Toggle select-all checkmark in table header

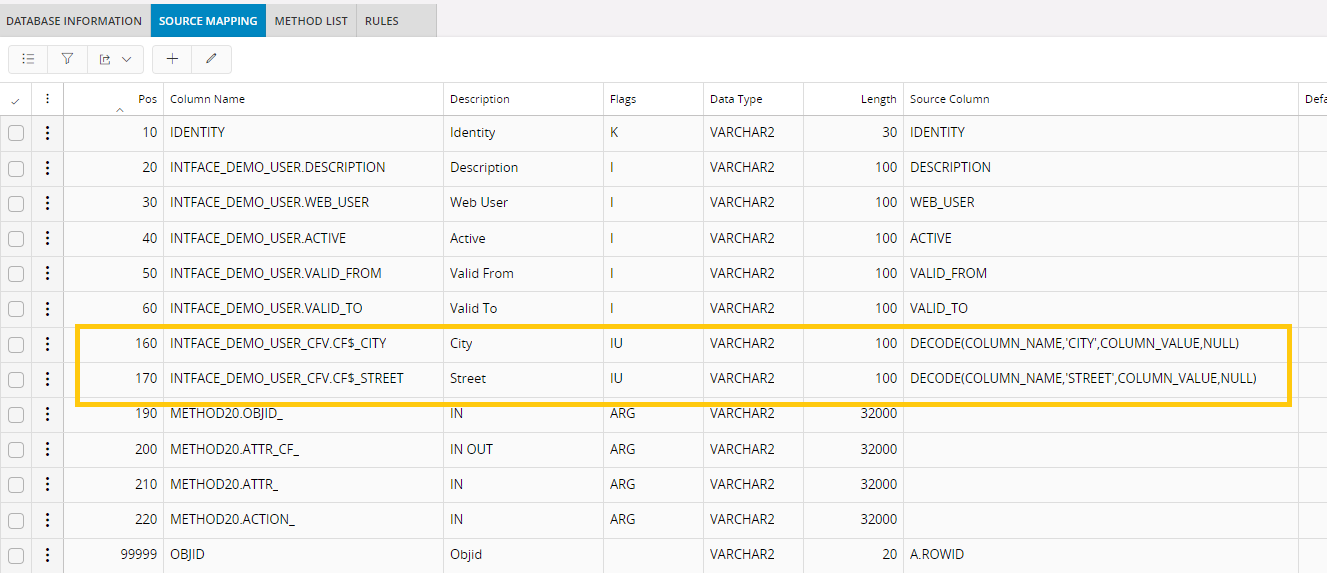tap(15, 100)
